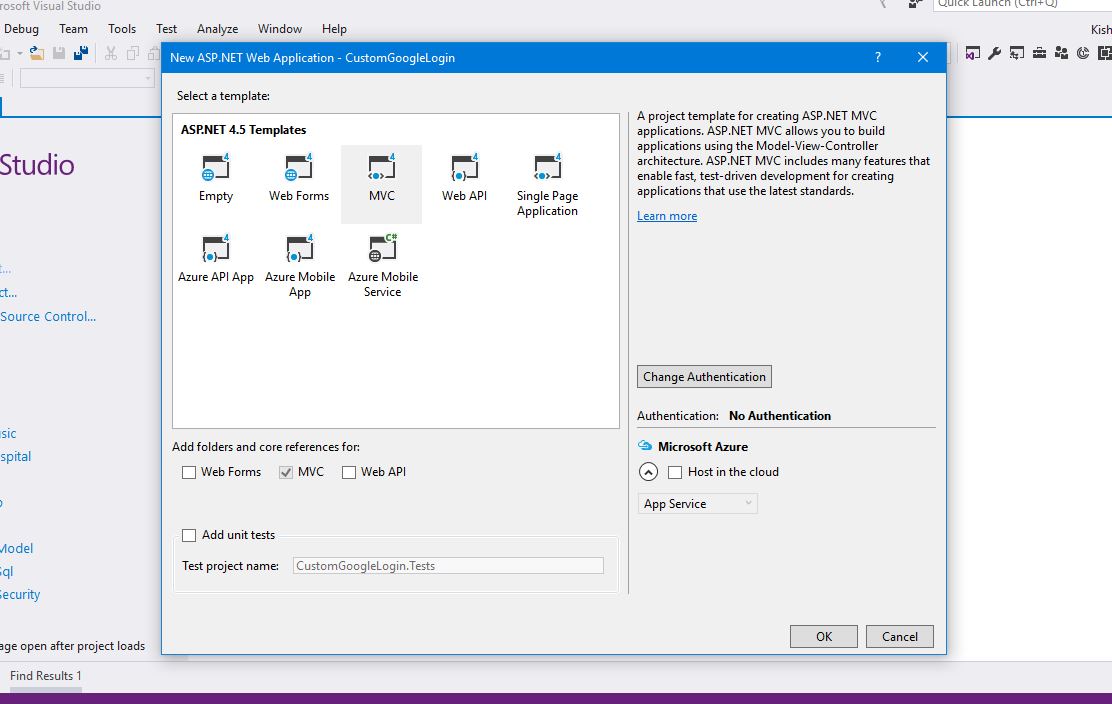Image resolution: width=1112 pixels, height=704 pixels.
Task: Select the Web Forms template icon
Action: click(299, 167)
